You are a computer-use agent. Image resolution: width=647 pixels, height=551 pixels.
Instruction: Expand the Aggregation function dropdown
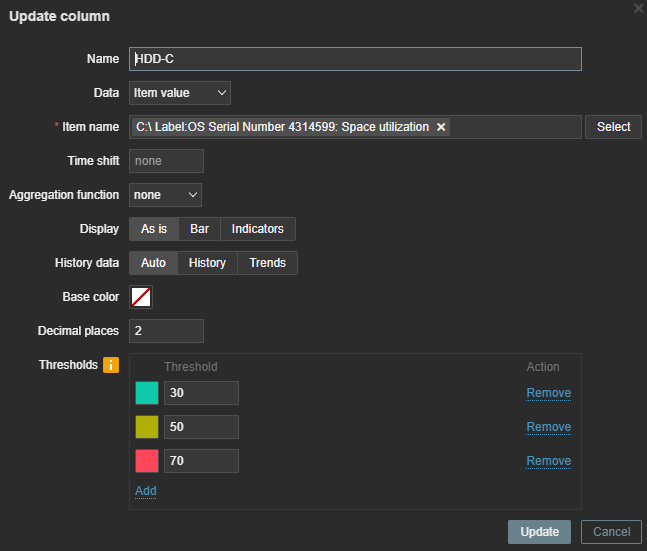(166, 195)
